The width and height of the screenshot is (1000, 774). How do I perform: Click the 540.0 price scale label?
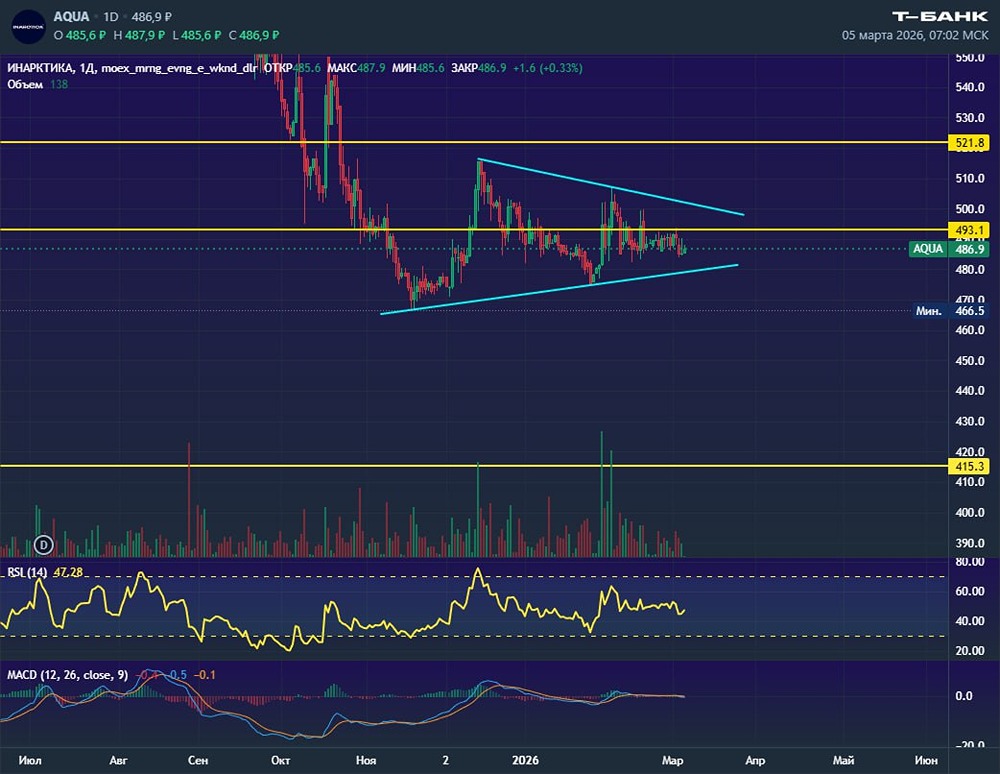970,87
